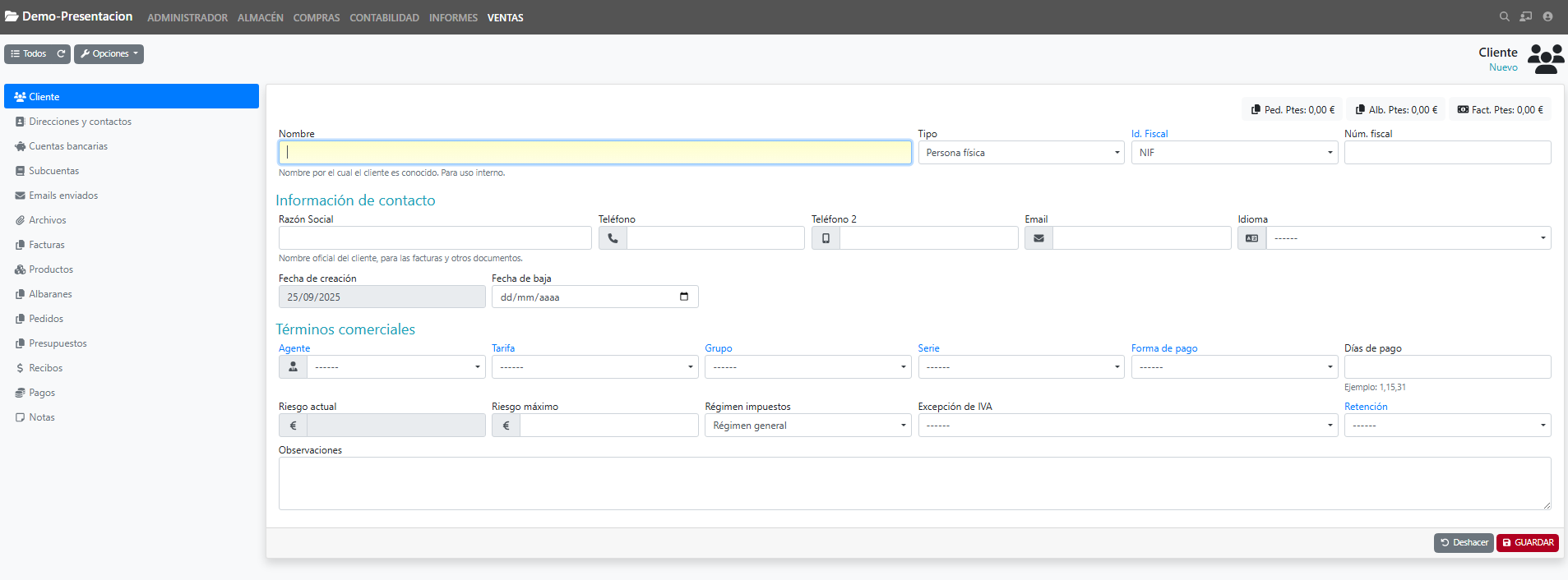Open Notas sidebar section
1568x580 pixels.
click(x=132, y=417)
